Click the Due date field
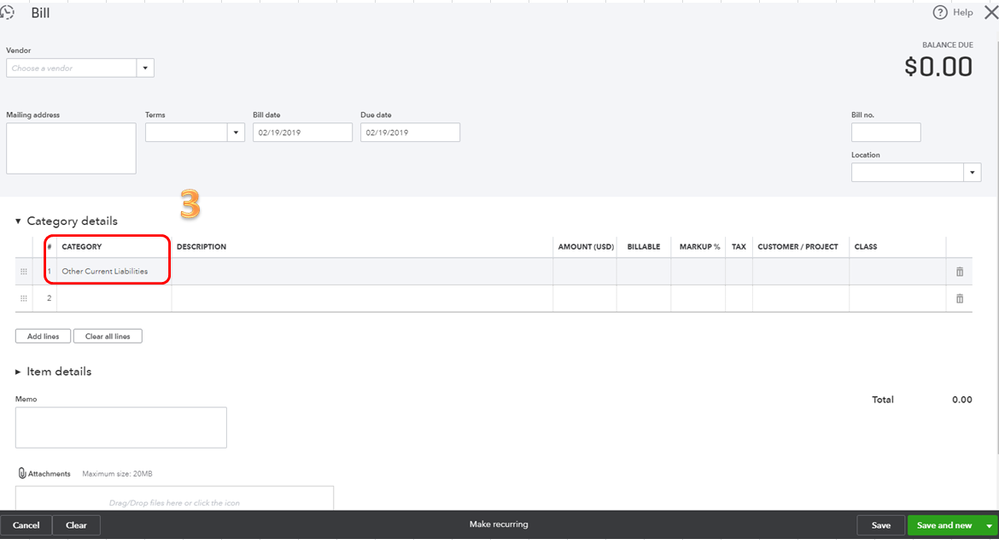 coord(410,132)
